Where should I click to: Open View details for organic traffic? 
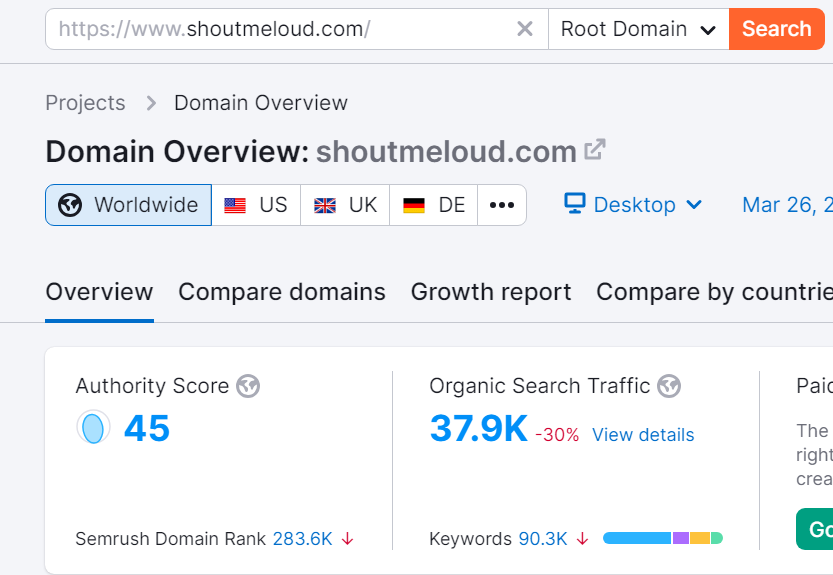tap(643, 435)
